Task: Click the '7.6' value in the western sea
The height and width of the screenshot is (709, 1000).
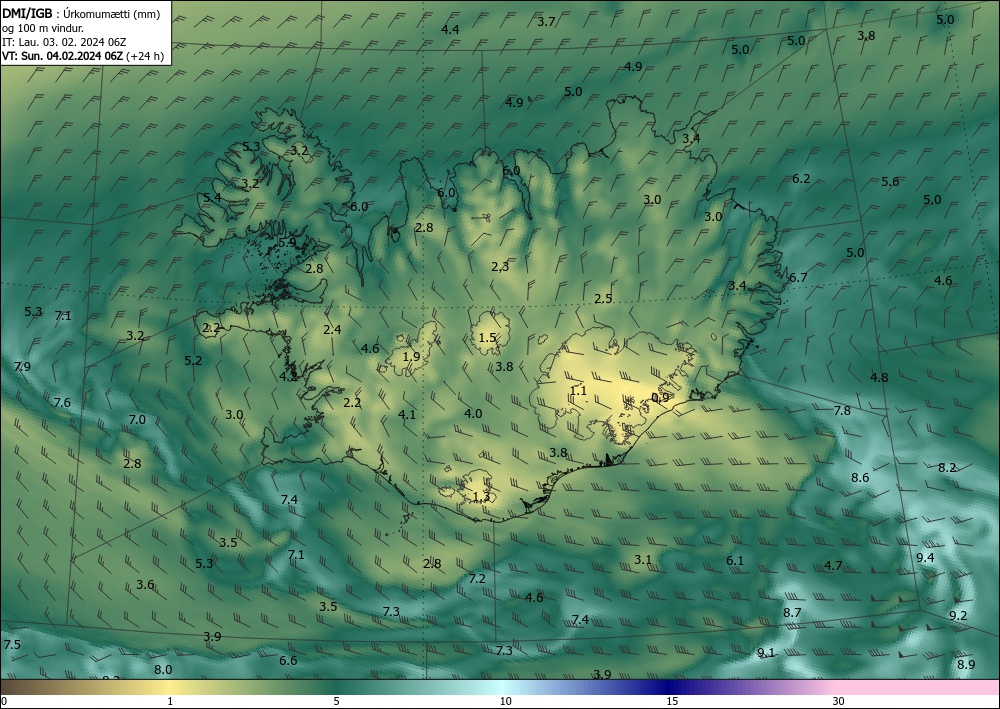Action: (x=62, y=402)
